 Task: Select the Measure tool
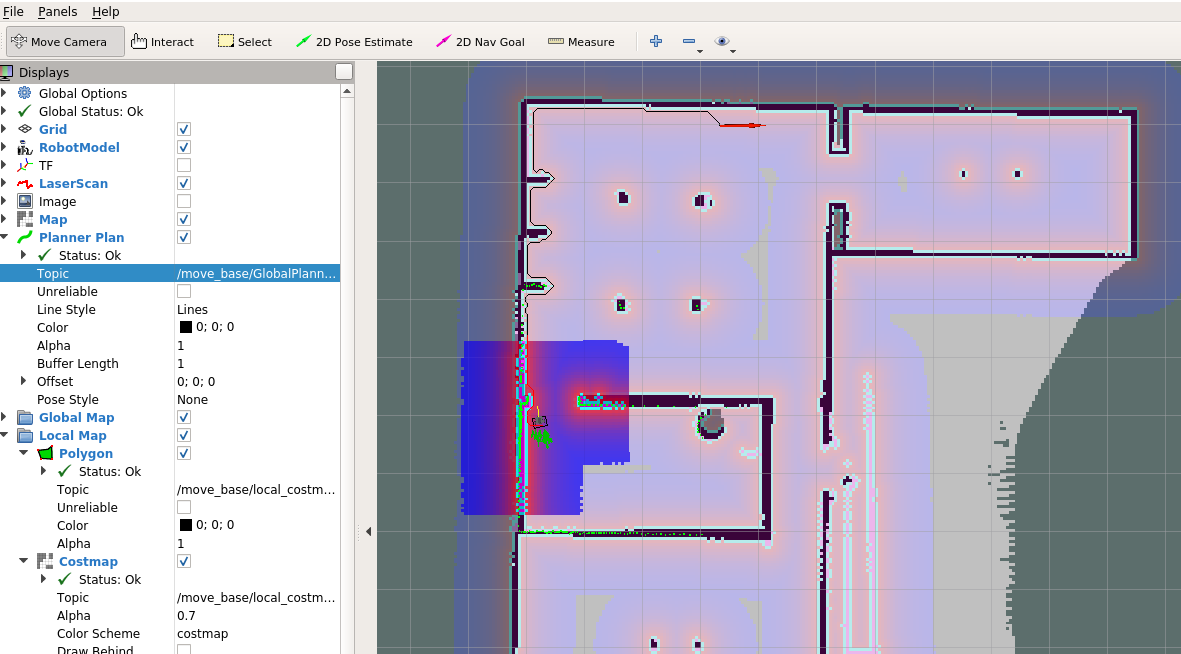tap(581, 41)
